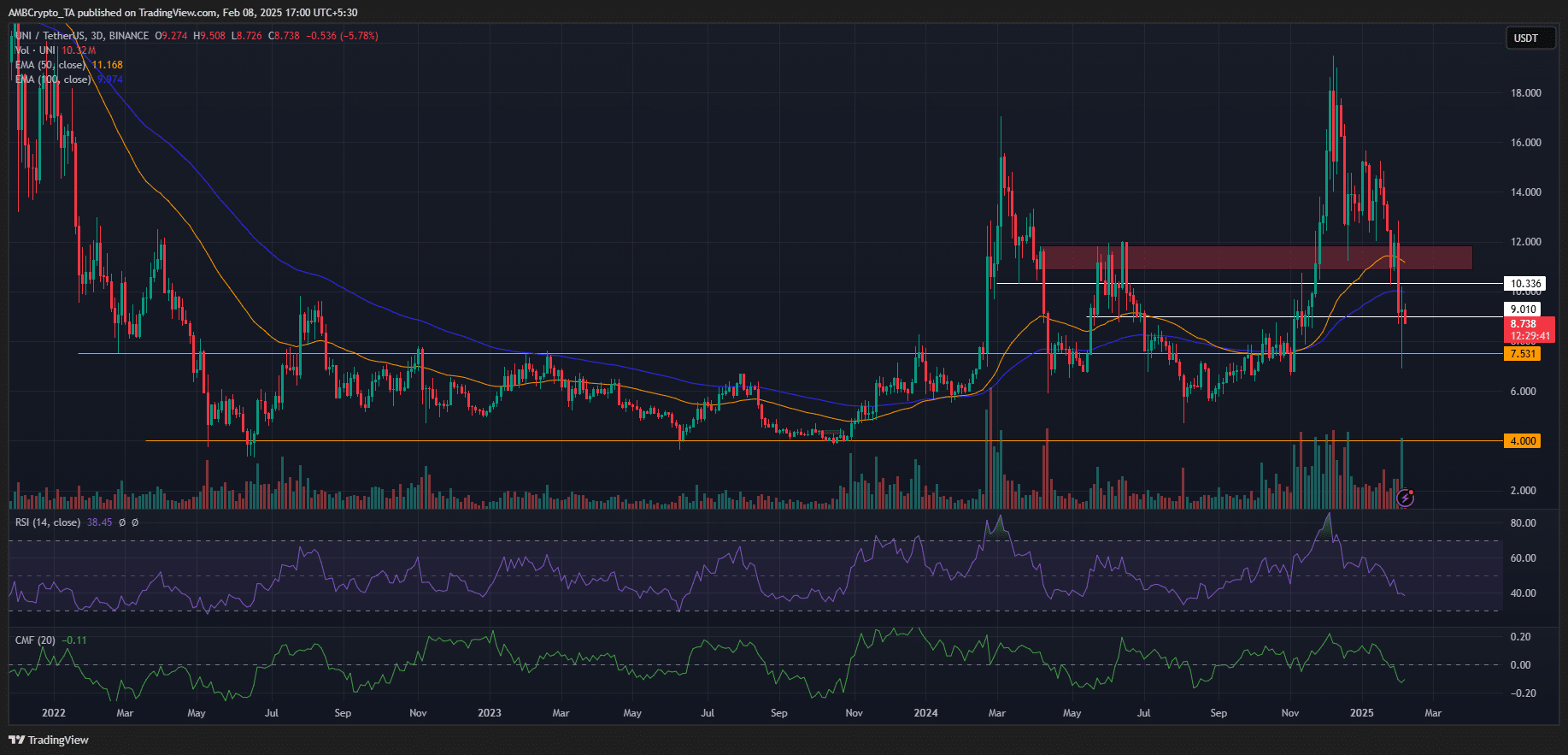Image resolution: width=1568 pixels, height=755 pixels.
Task: Click the 2024 label on time axis
Action: click(x=925, y=713)
